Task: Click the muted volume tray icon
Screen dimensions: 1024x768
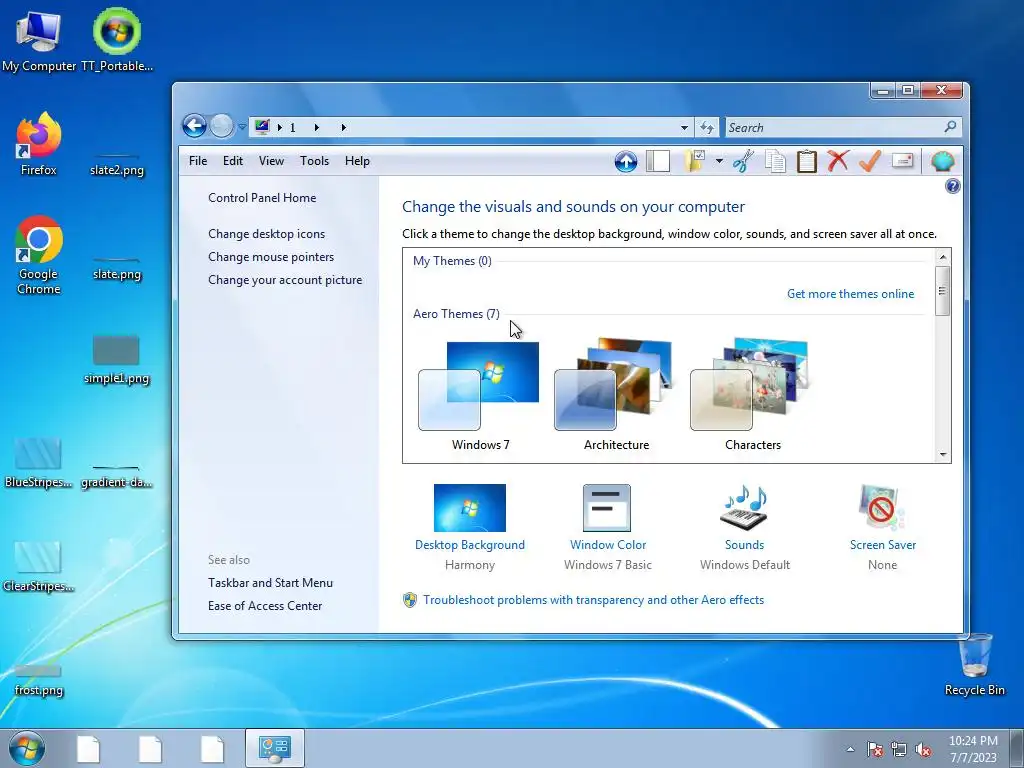Action: 923,750
